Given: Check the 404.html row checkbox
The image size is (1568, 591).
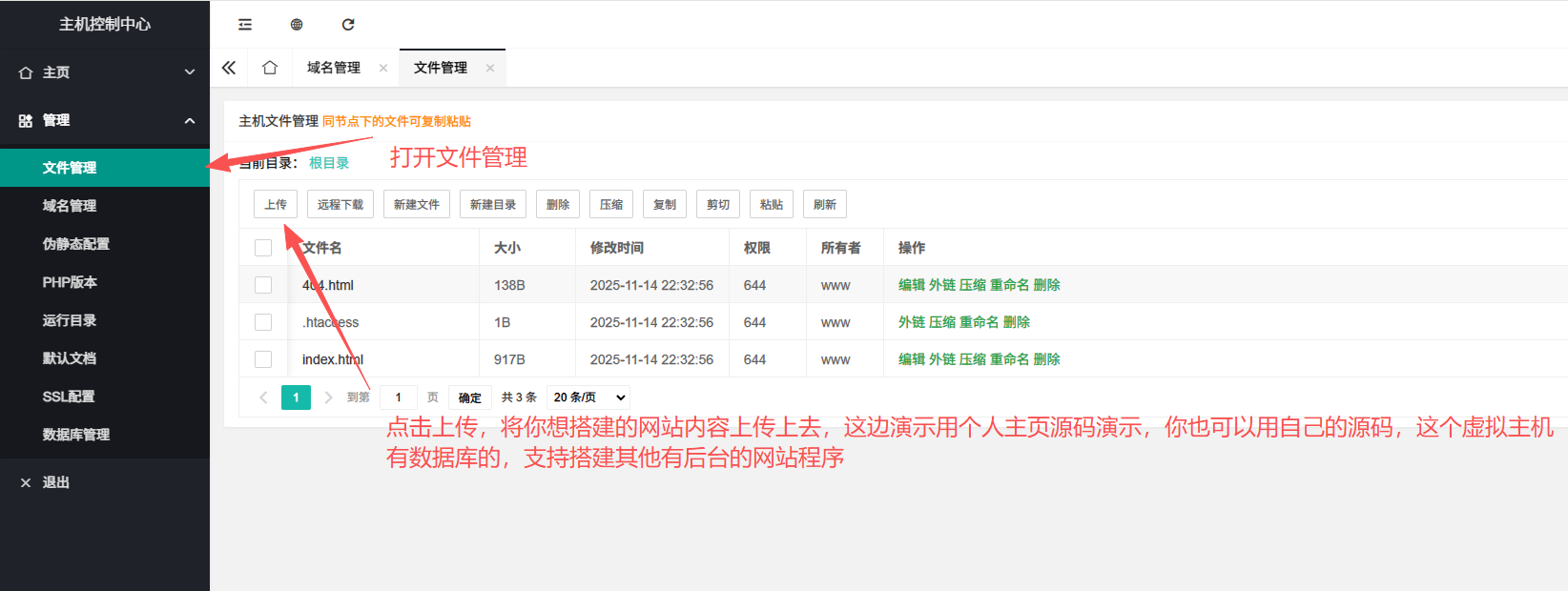Looking at the screenshot, I should 263,285.
